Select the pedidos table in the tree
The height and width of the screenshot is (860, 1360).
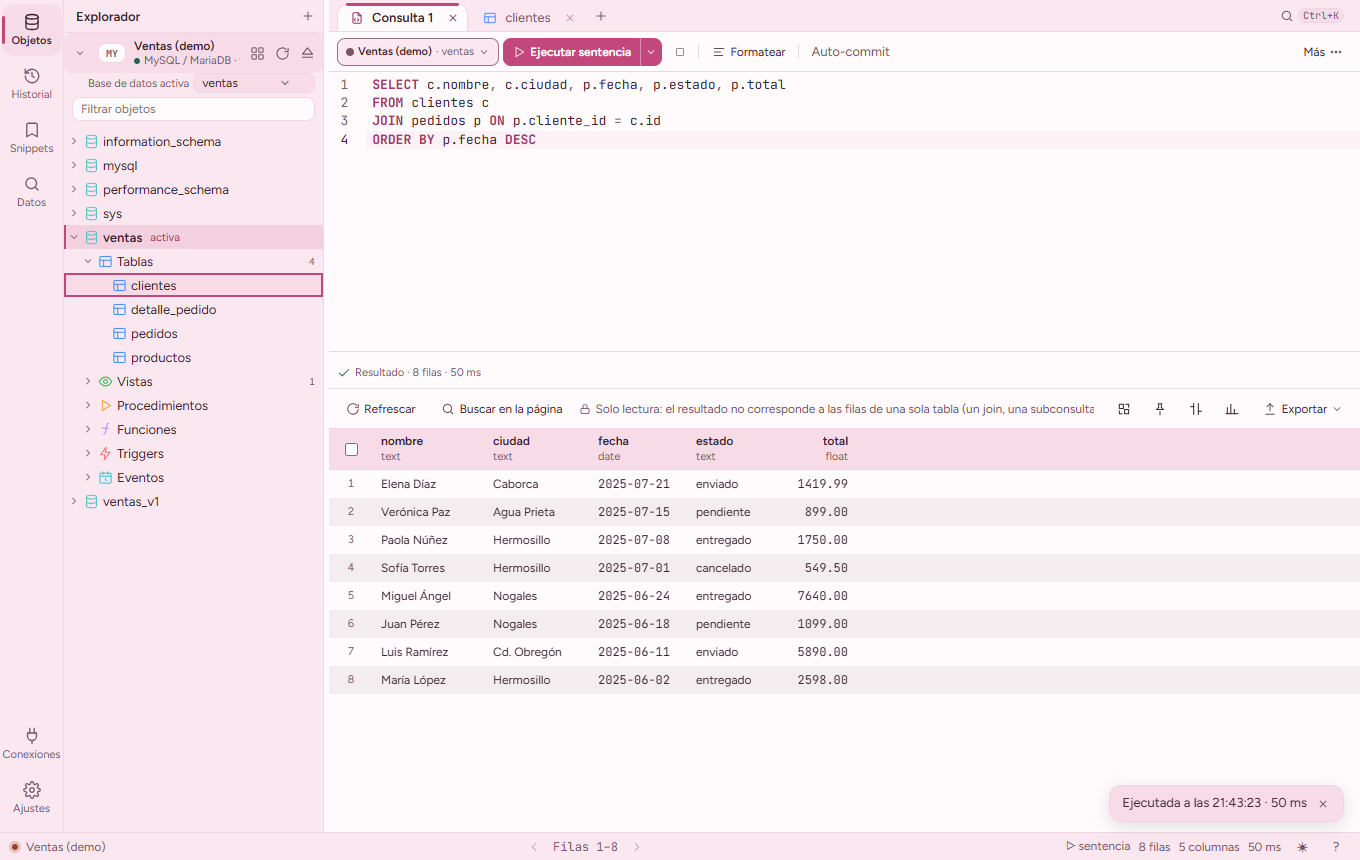point(193,334)
